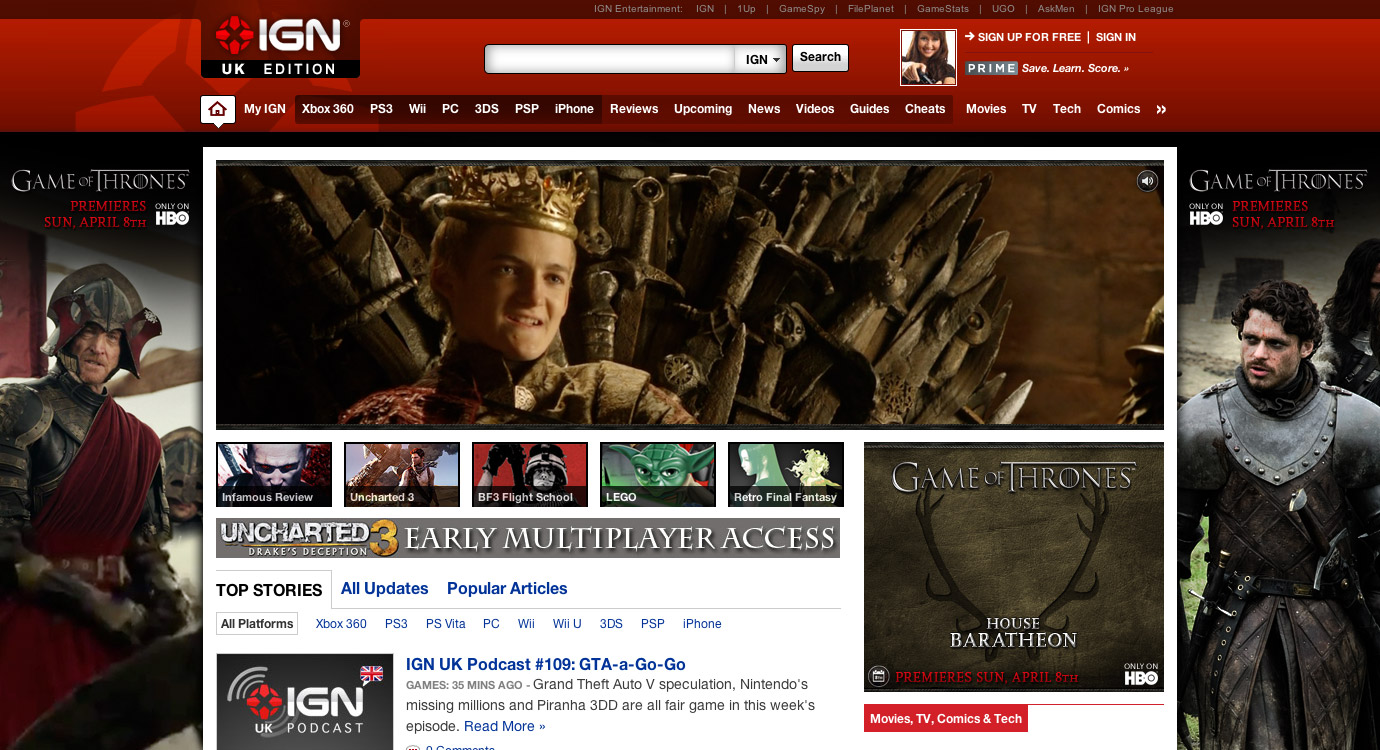The image size is (1380, 750).
Task: Open the TV nav item
Action: [x=1029, y=109]
